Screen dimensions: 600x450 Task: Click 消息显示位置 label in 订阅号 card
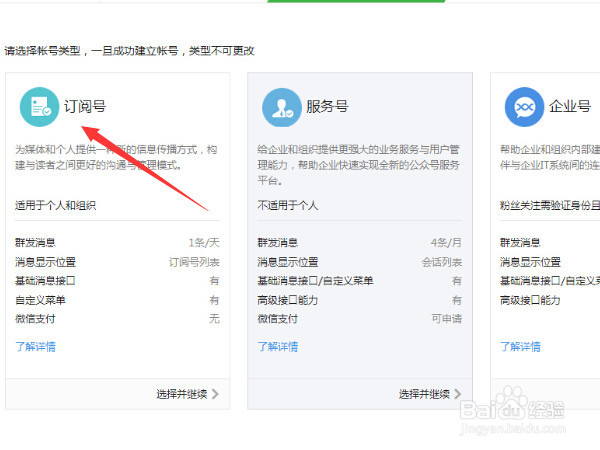[46, 262]
